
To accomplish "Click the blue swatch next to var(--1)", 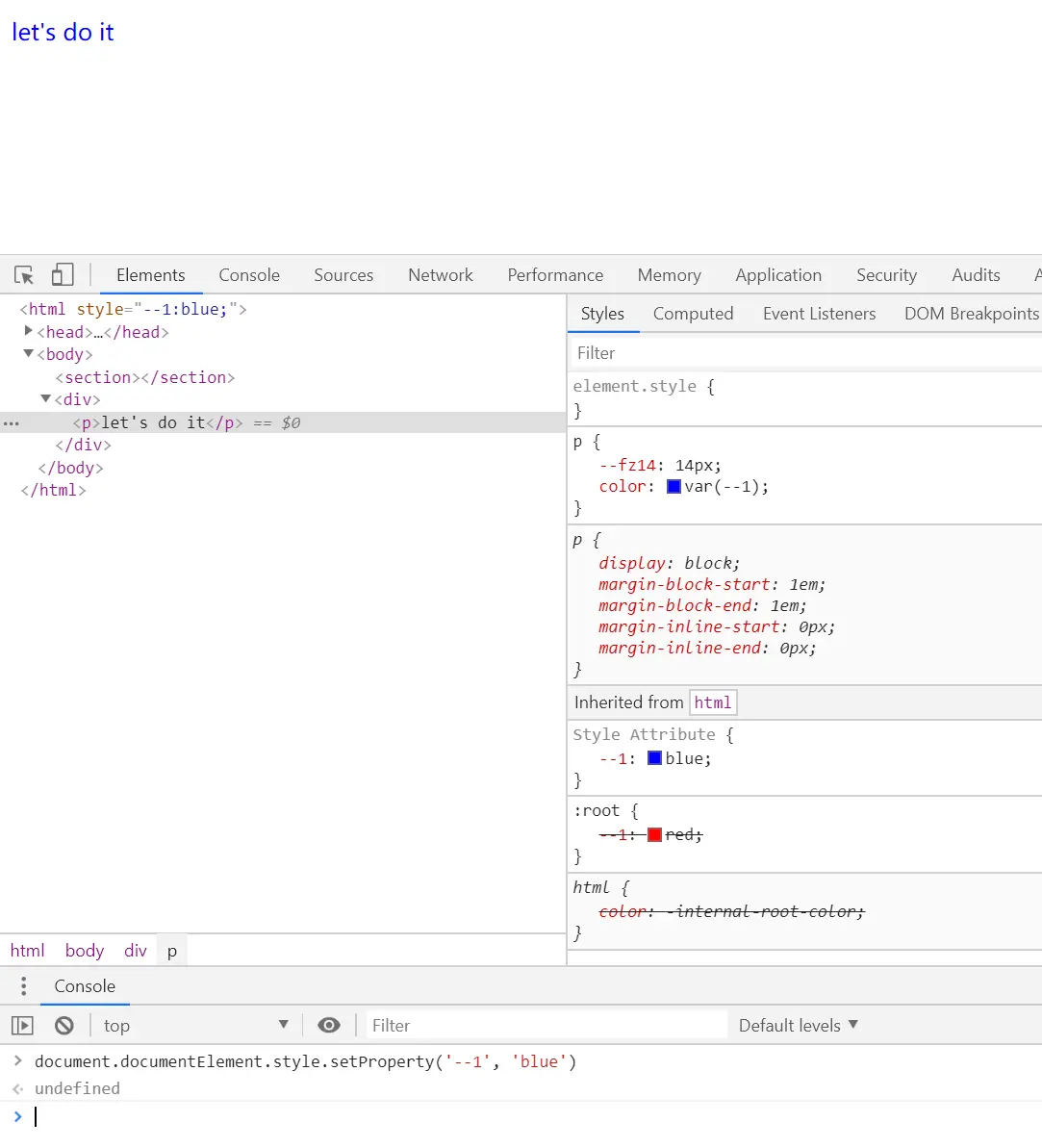I will tap(673, 486).
